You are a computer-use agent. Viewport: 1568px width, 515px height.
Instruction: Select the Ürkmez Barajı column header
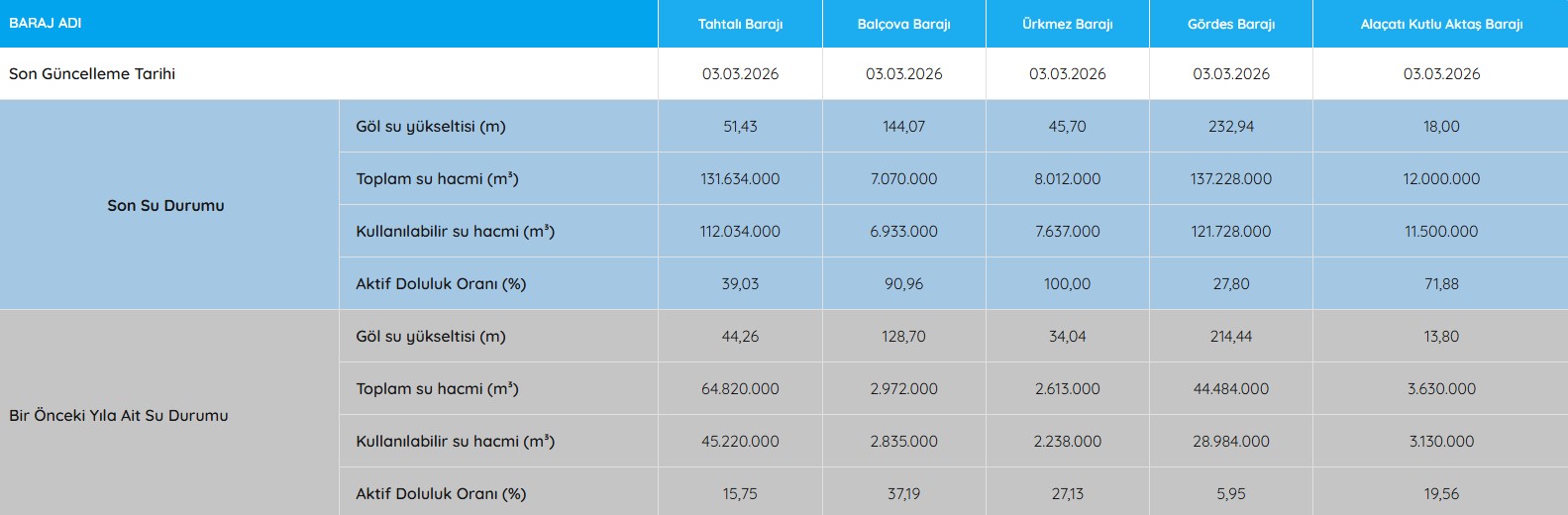coord(1067,24)
